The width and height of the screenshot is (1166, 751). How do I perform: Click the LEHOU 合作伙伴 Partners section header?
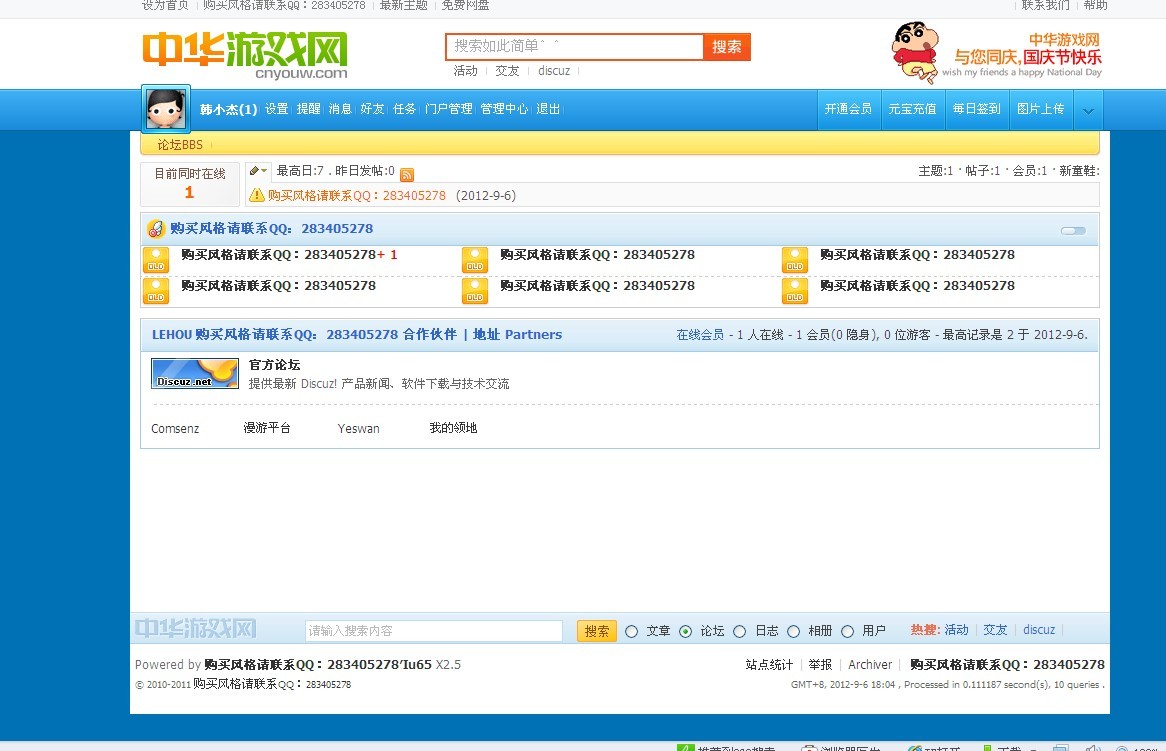tap(357, 335)
